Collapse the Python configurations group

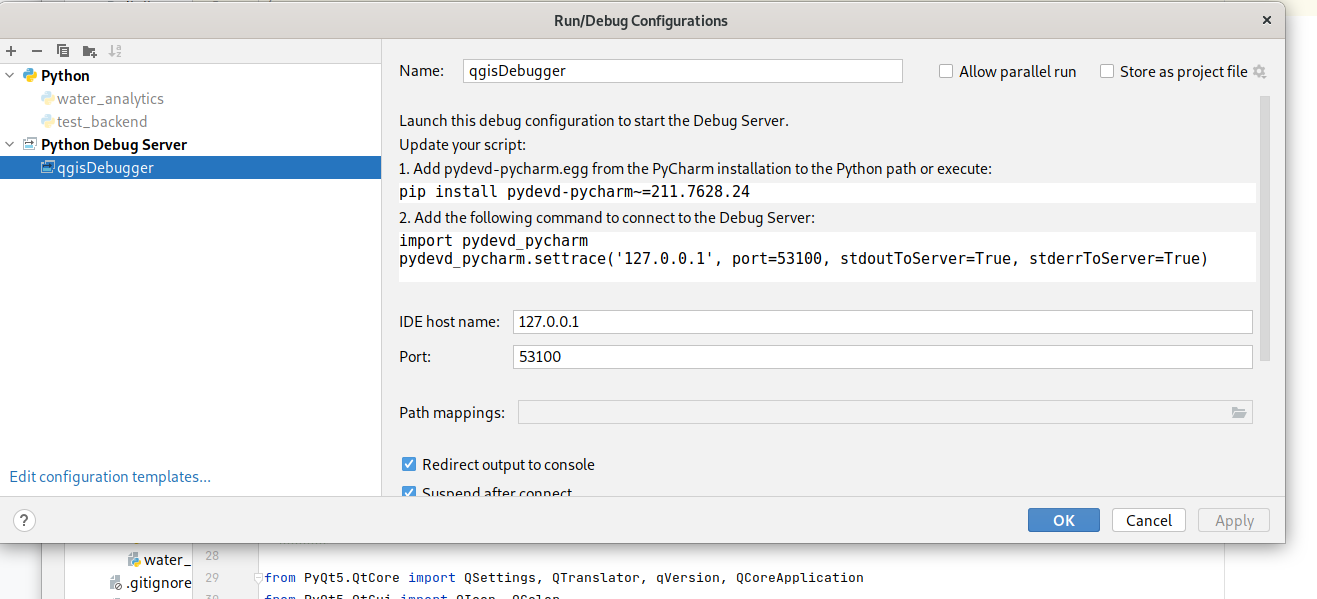click(x=11, y=76)
